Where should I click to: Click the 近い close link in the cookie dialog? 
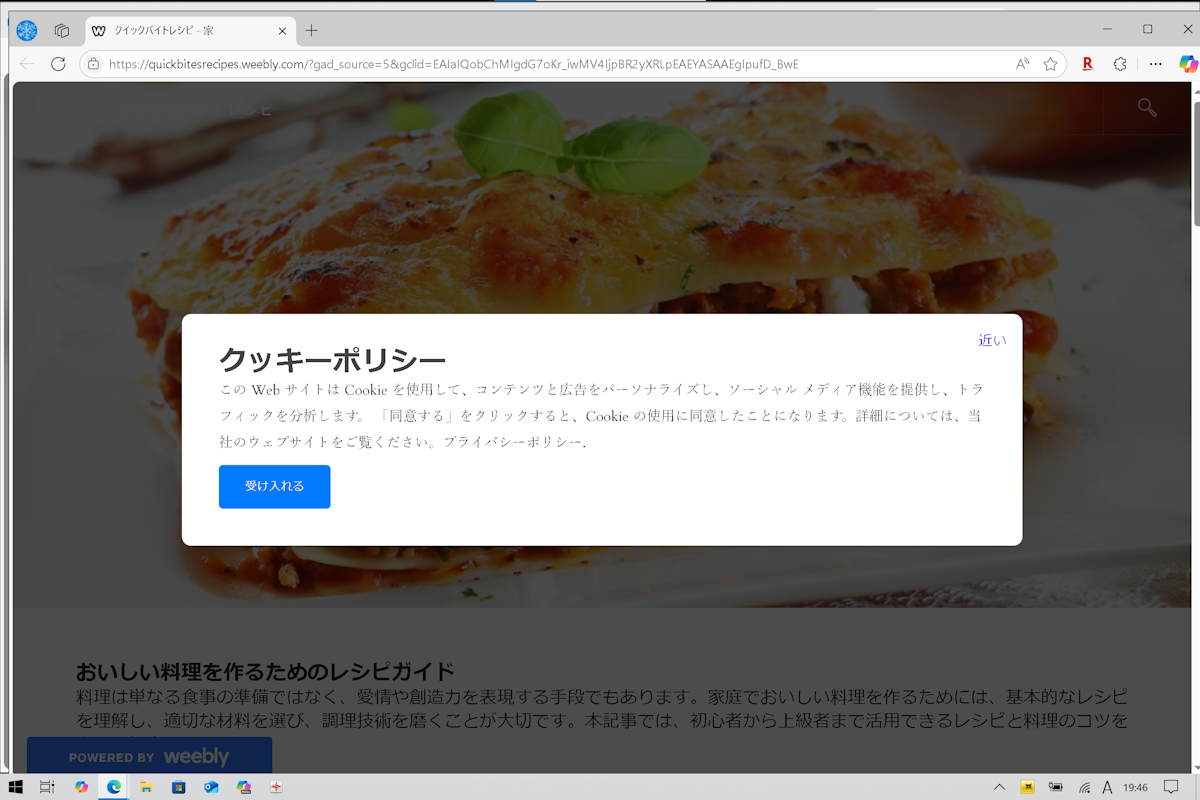992,340
